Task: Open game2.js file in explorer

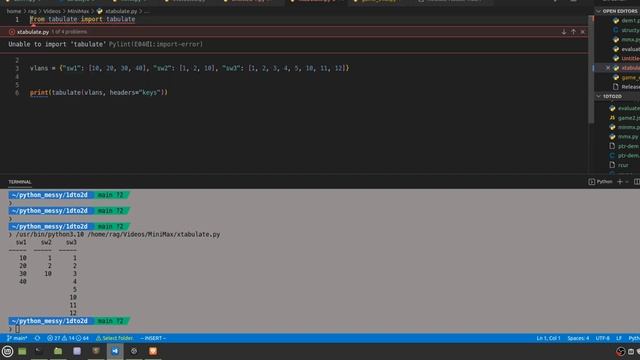Action: click(x=625, y=118)
